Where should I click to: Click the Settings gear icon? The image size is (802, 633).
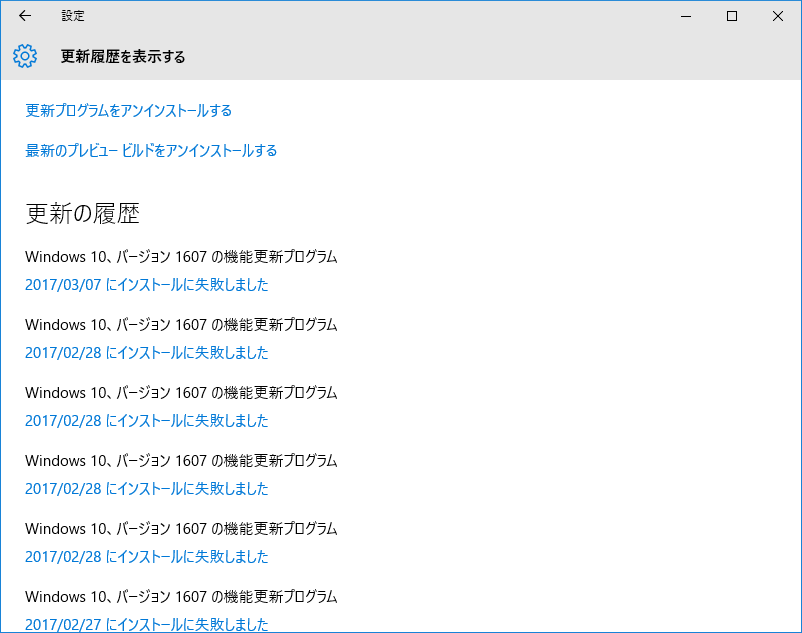pos(25,56)
